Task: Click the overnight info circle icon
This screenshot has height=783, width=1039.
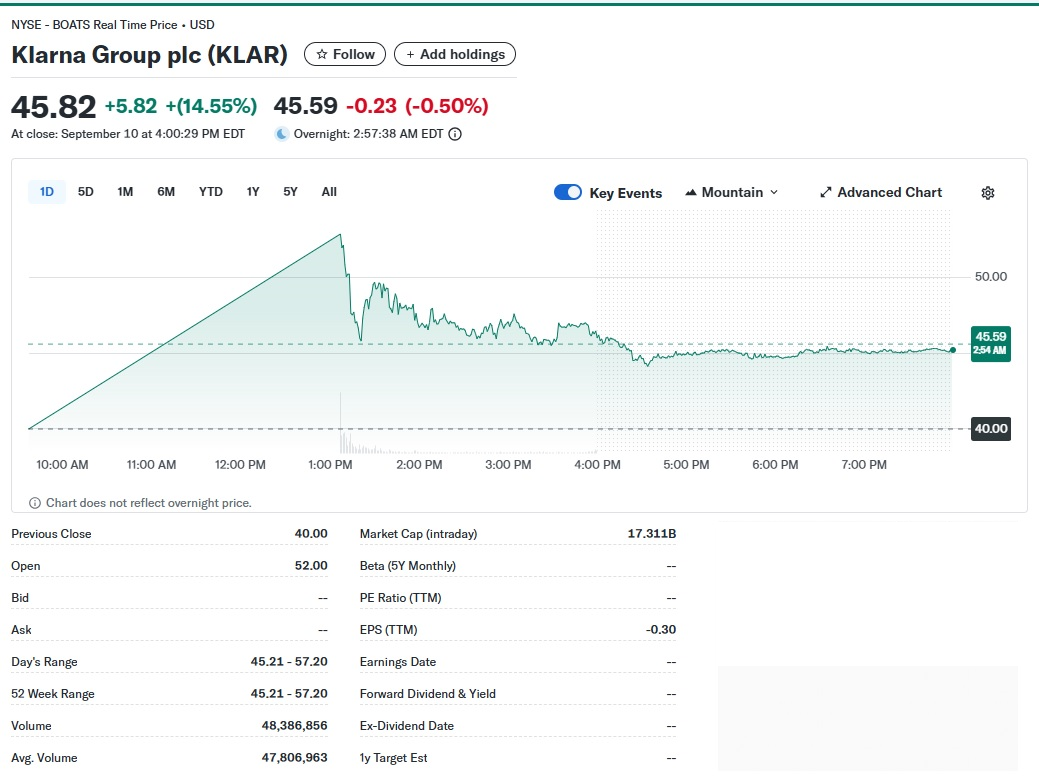Action: (x=455, y=134)
